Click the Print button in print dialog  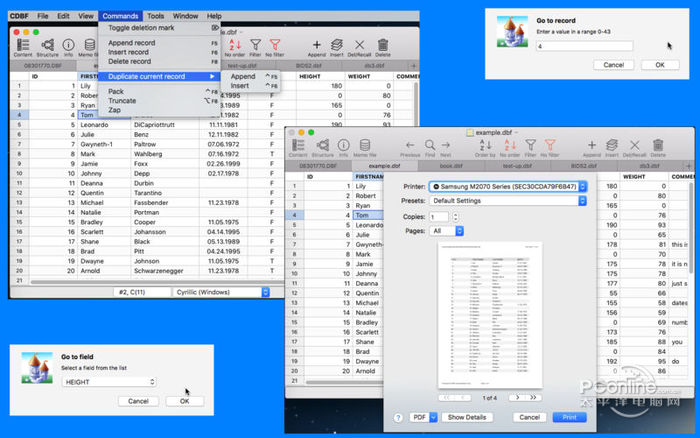click(x=569, y=417)
